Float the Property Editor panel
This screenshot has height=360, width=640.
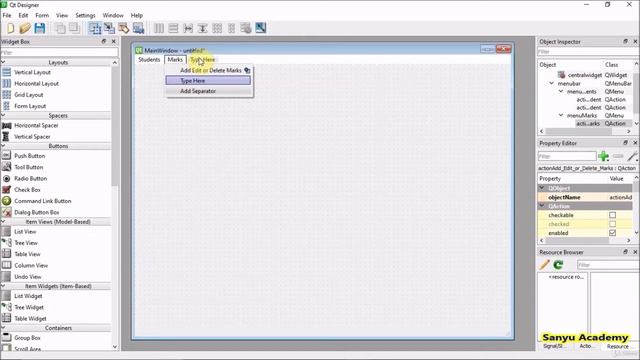625,143
